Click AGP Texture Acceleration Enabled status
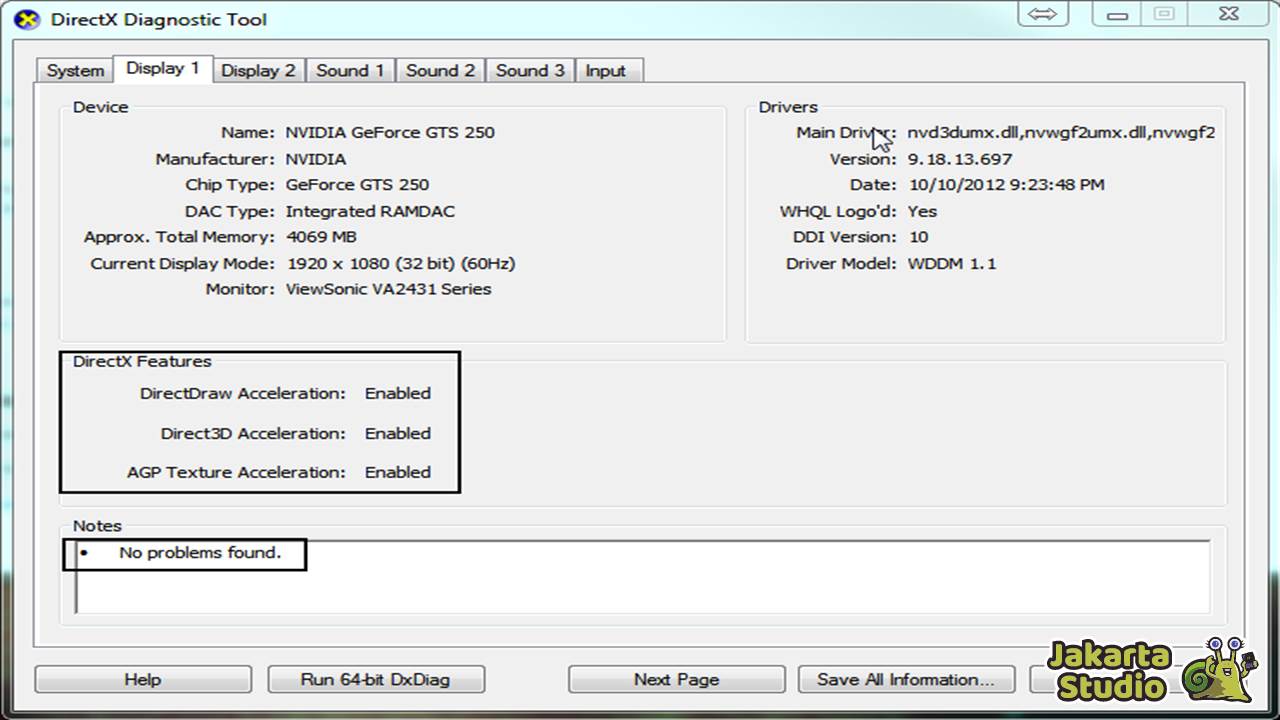This screenshot has height=720, width=1280. [x=398, y=472]
